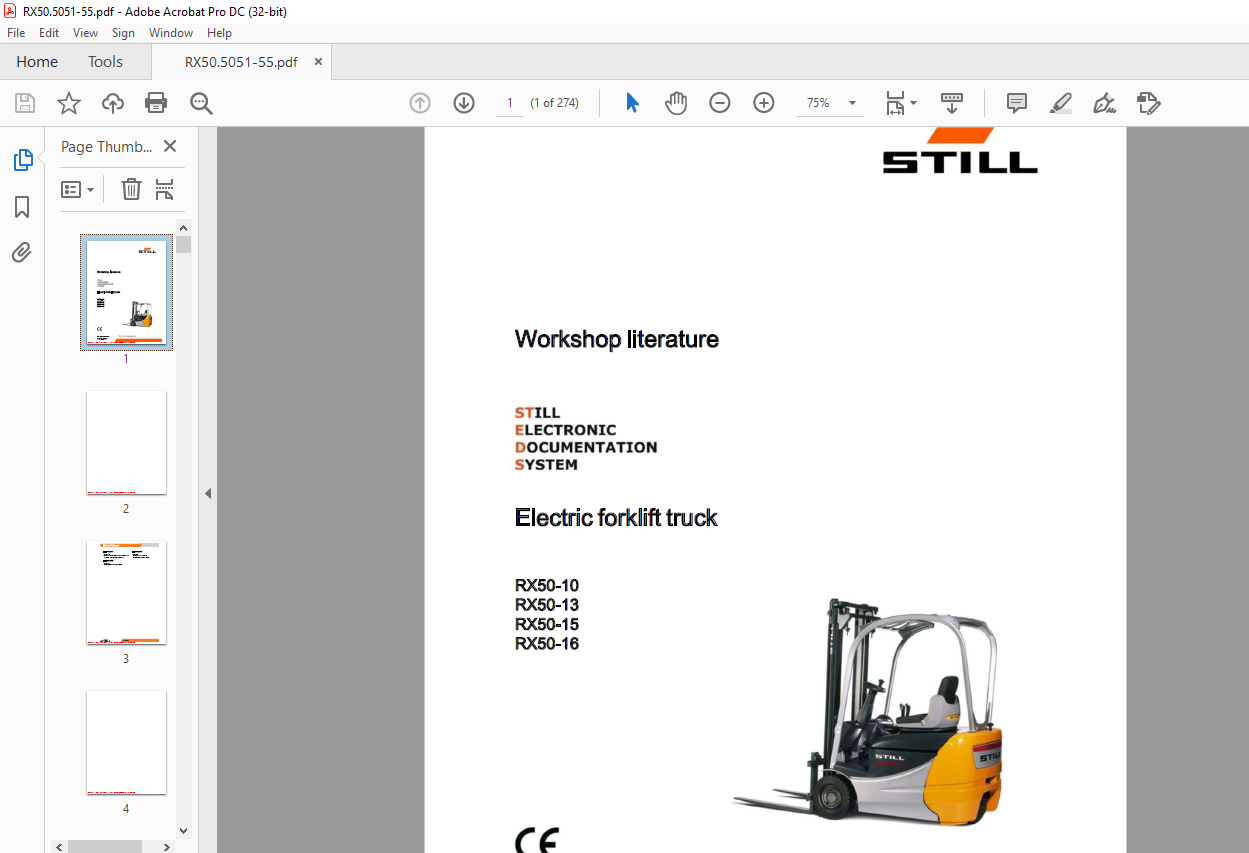Open the Send for signature tool

pos(1148,103)
